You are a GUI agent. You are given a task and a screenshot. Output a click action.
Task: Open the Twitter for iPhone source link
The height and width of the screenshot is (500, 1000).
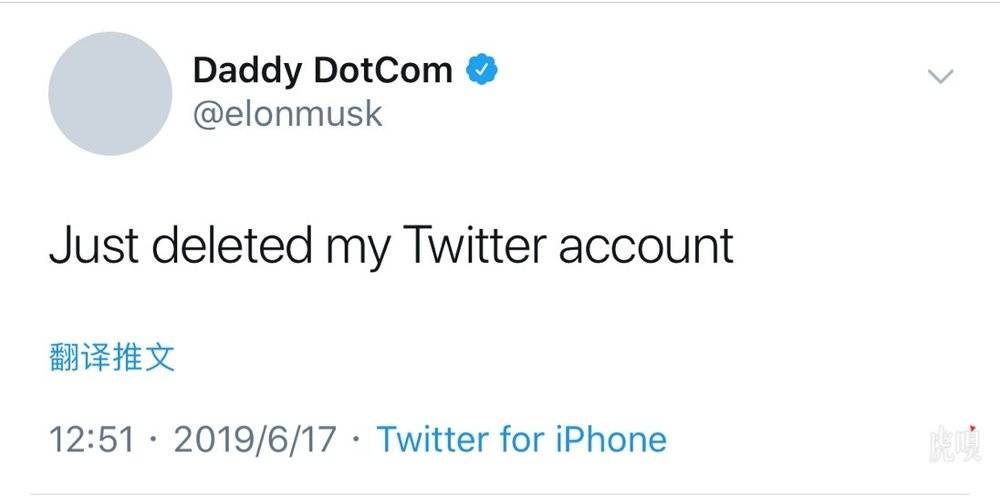(522, 439)
